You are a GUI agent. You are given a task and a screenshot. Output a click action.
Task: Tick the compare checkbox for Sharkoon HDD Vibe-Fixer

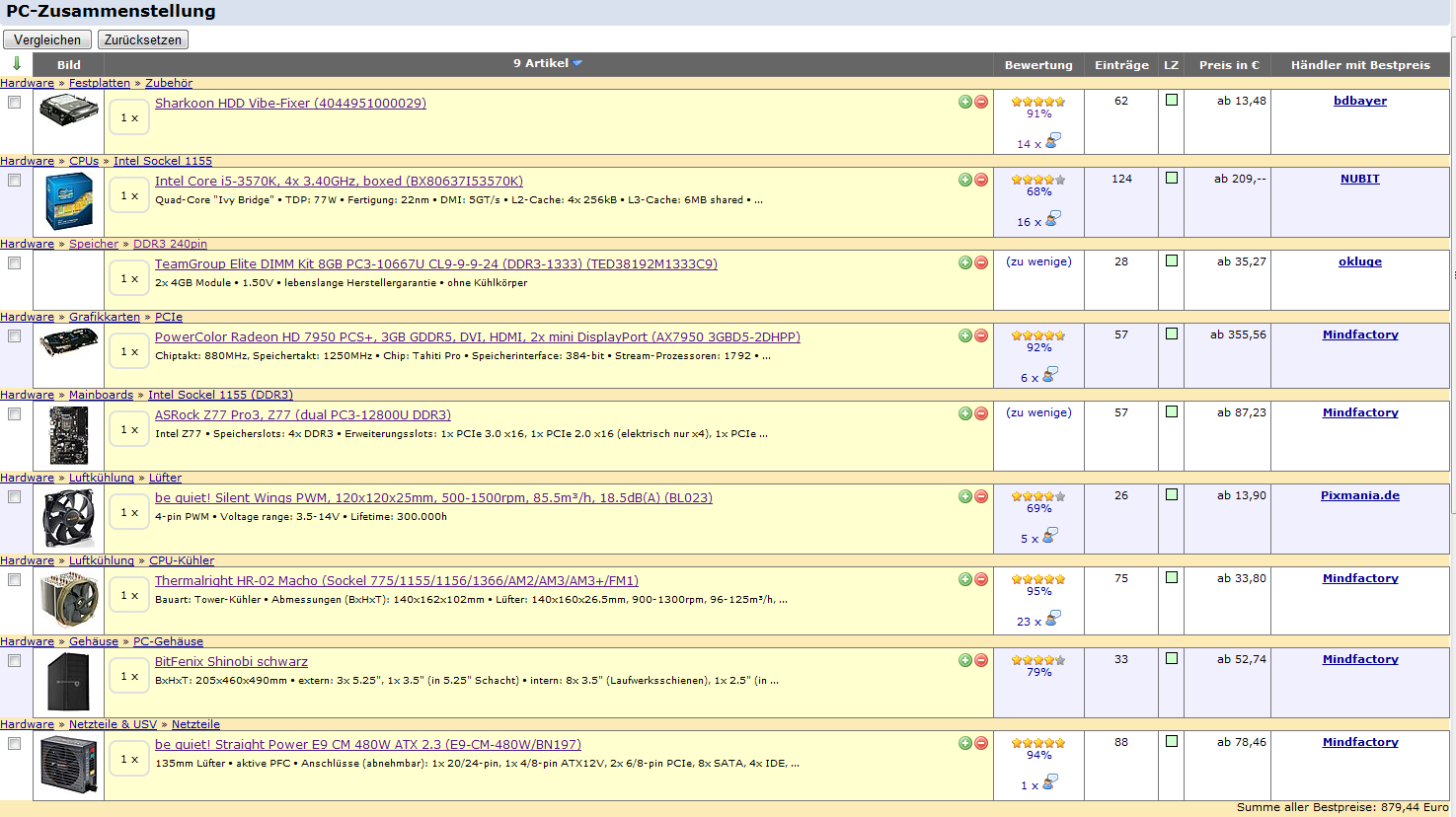tap(14, 102)
